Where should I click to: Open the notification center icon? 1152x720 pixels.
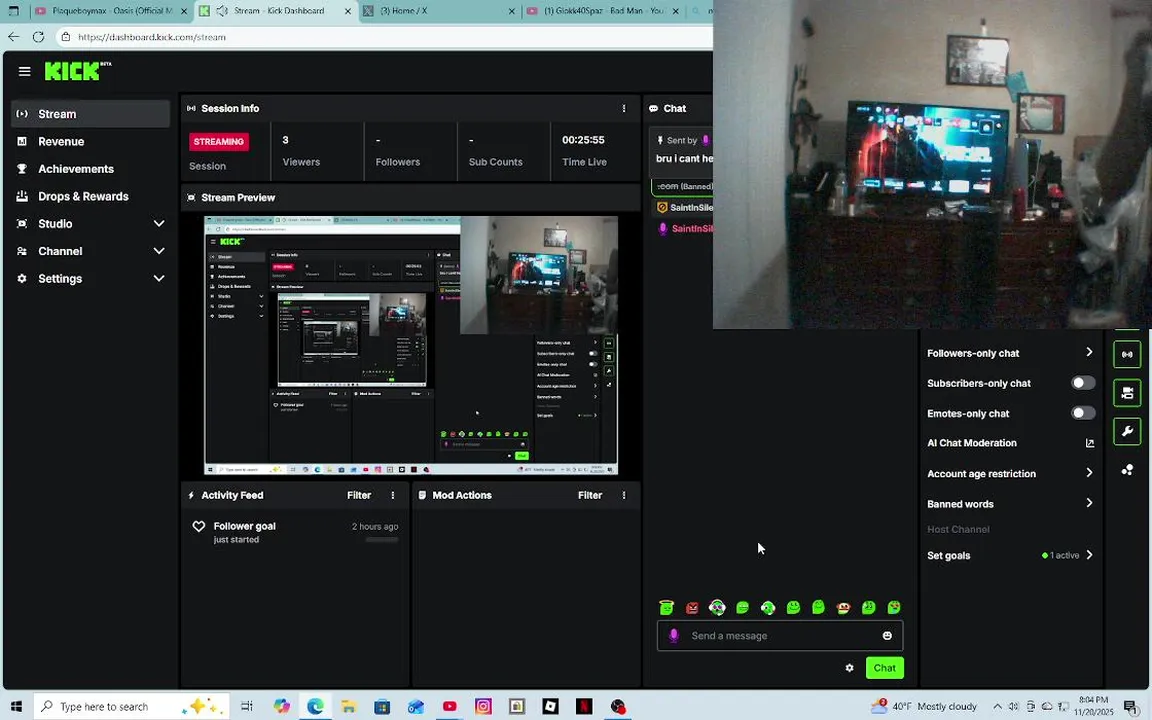pyautogui.click(x=1130, y=706)
